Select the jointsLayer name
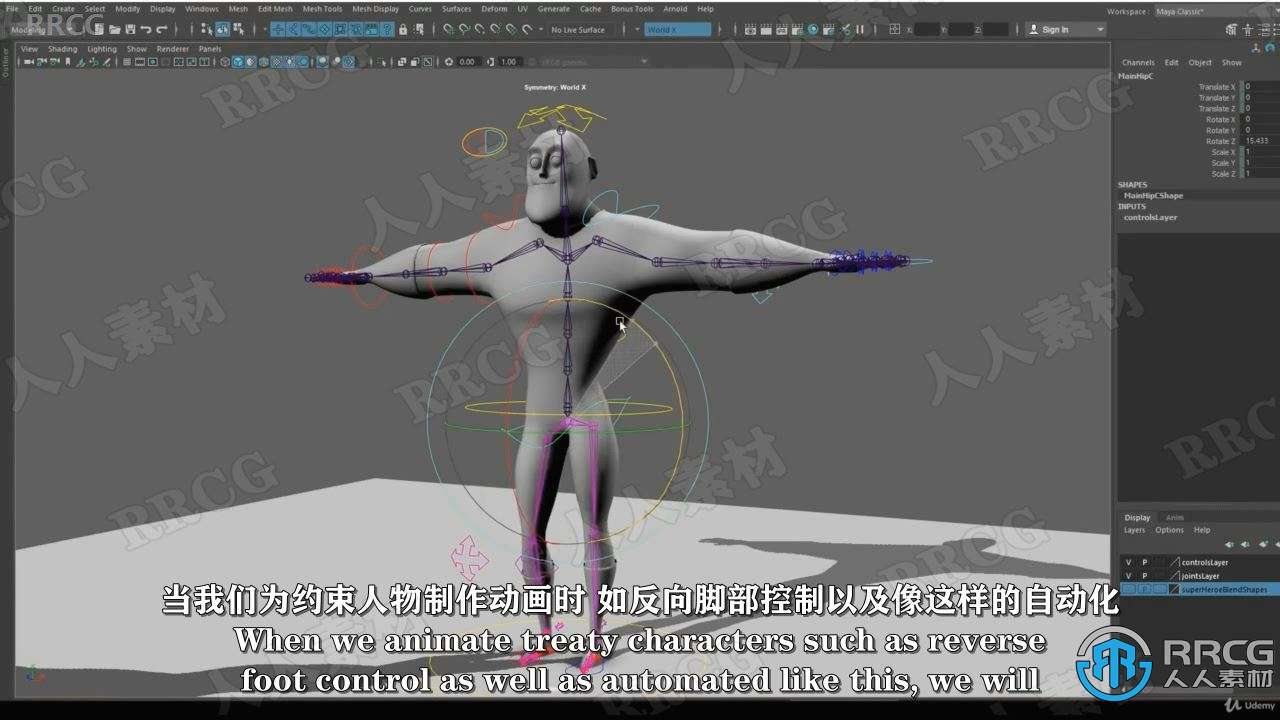Image resolution: width=1280 pixels, height=720 pixels. 1200,576
